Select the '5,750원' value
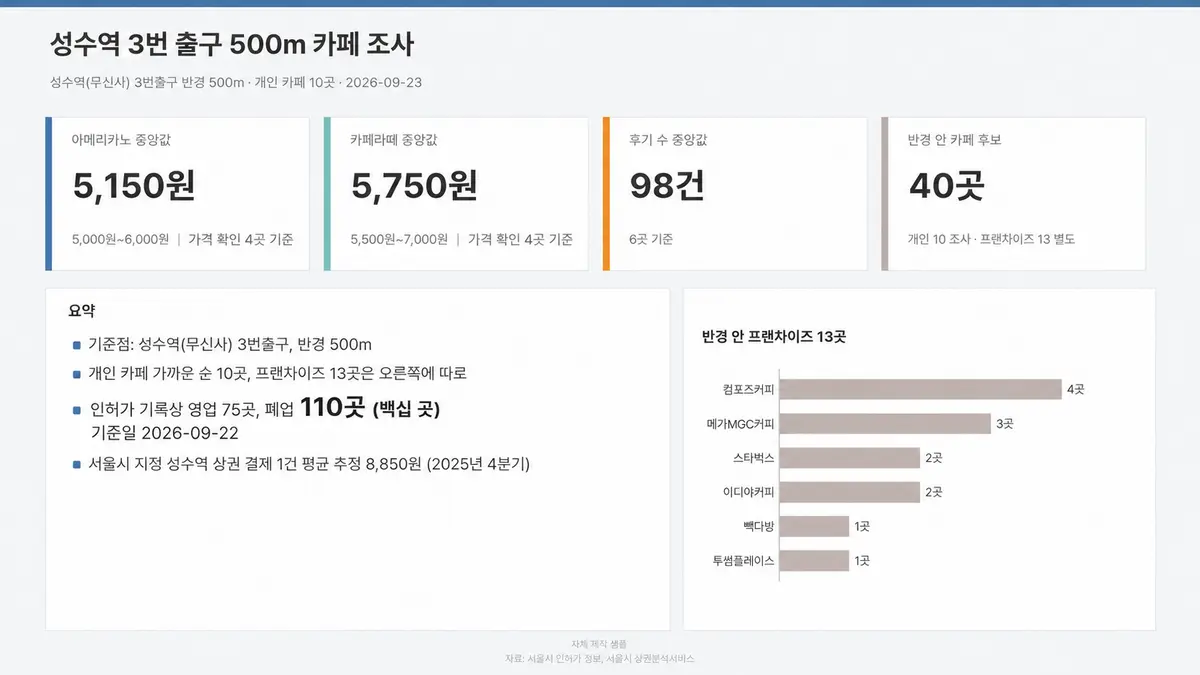 coord(414,186)
